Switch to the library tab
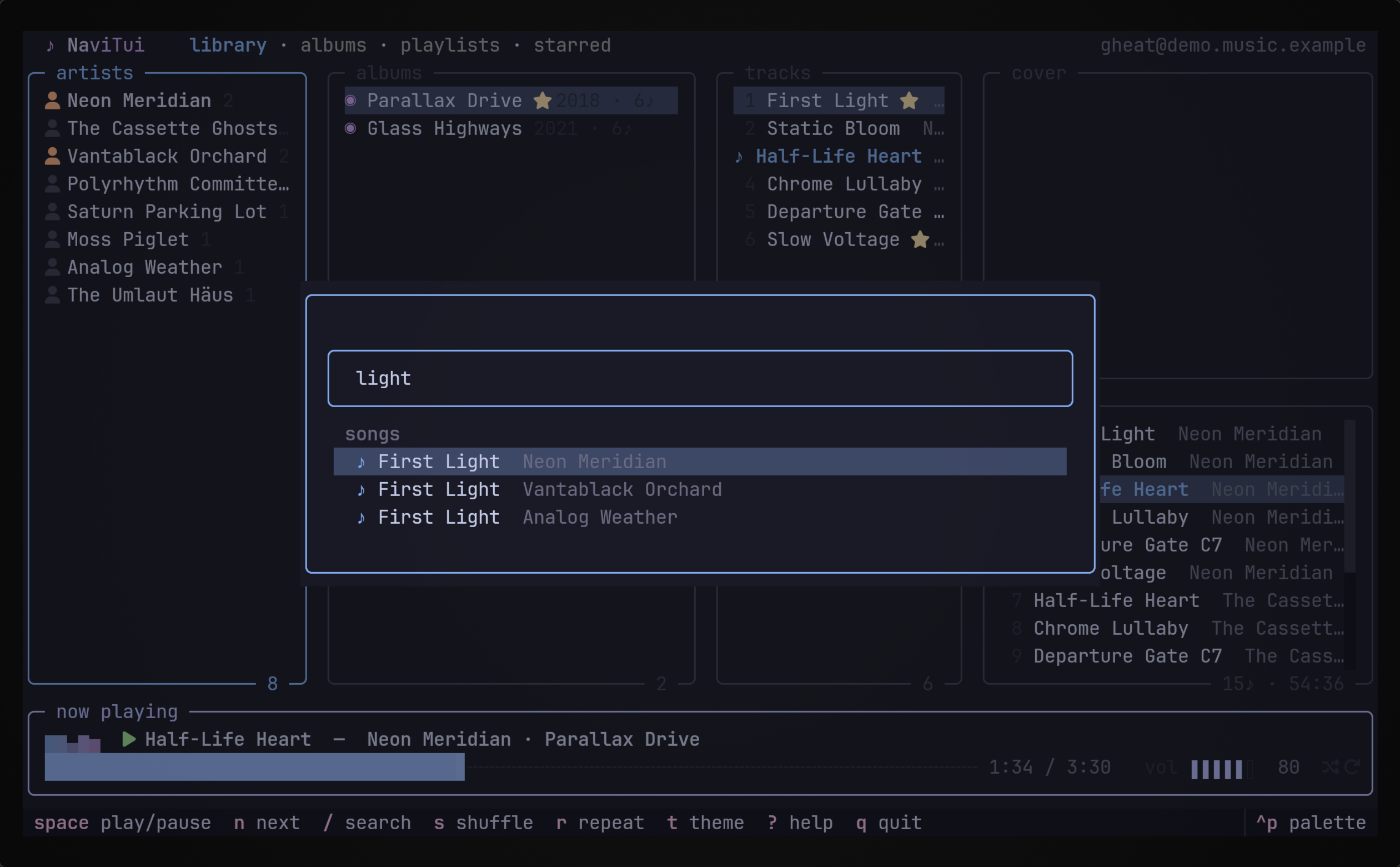The width and height of the screenshot is (1400, 867). (228, 46)
